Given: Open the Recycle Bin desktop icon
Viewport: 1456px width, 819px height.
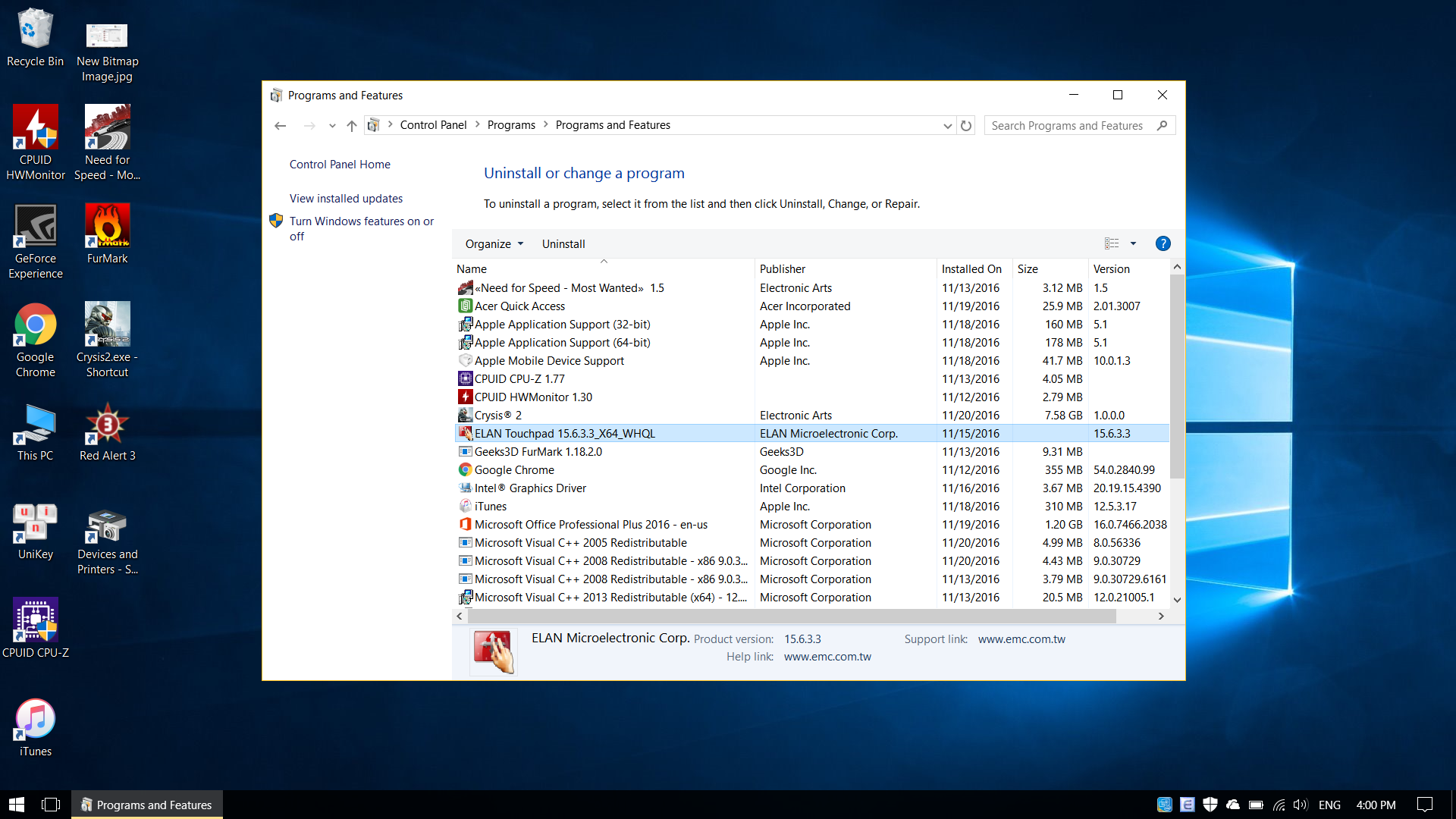Looking at the screenshot, I should click(x=35, y=38).
